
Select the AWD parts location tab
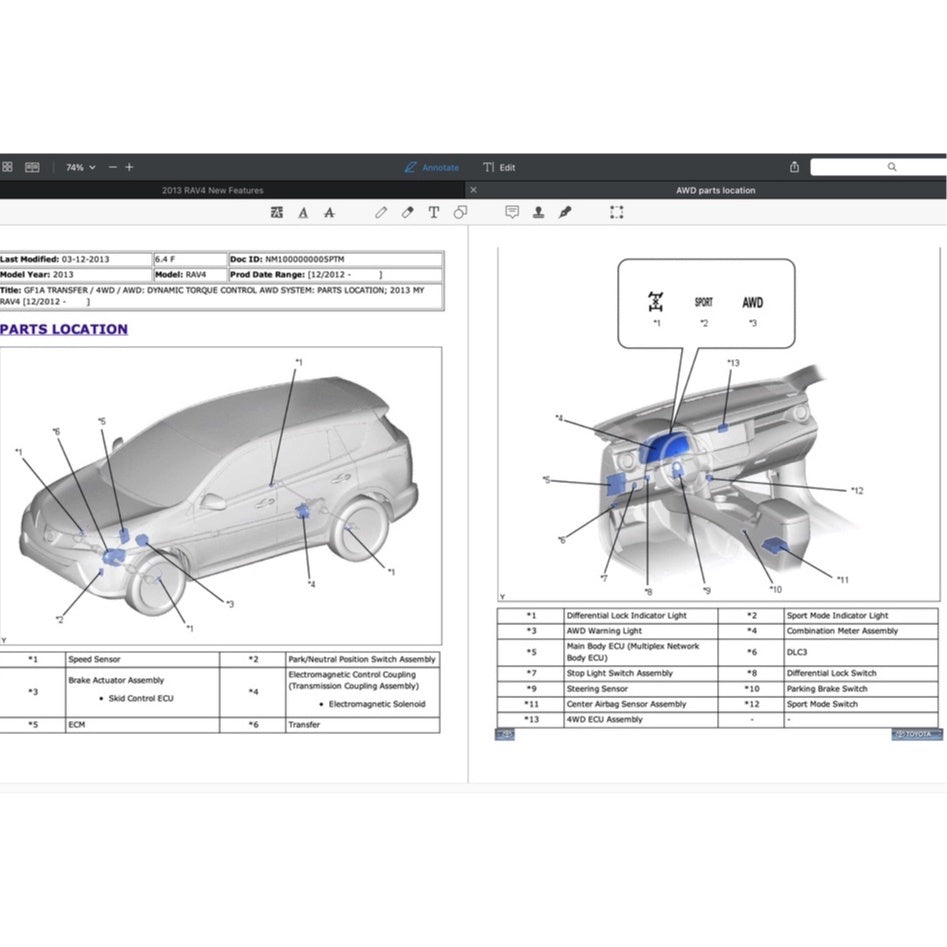coord(715,190)
